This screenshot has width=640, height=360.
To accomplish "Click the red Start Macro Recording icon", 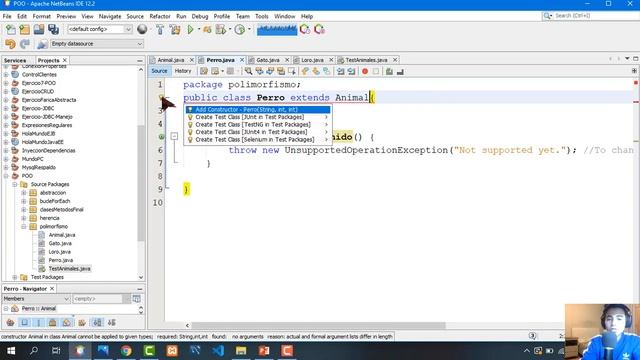I will pos(365,71).
